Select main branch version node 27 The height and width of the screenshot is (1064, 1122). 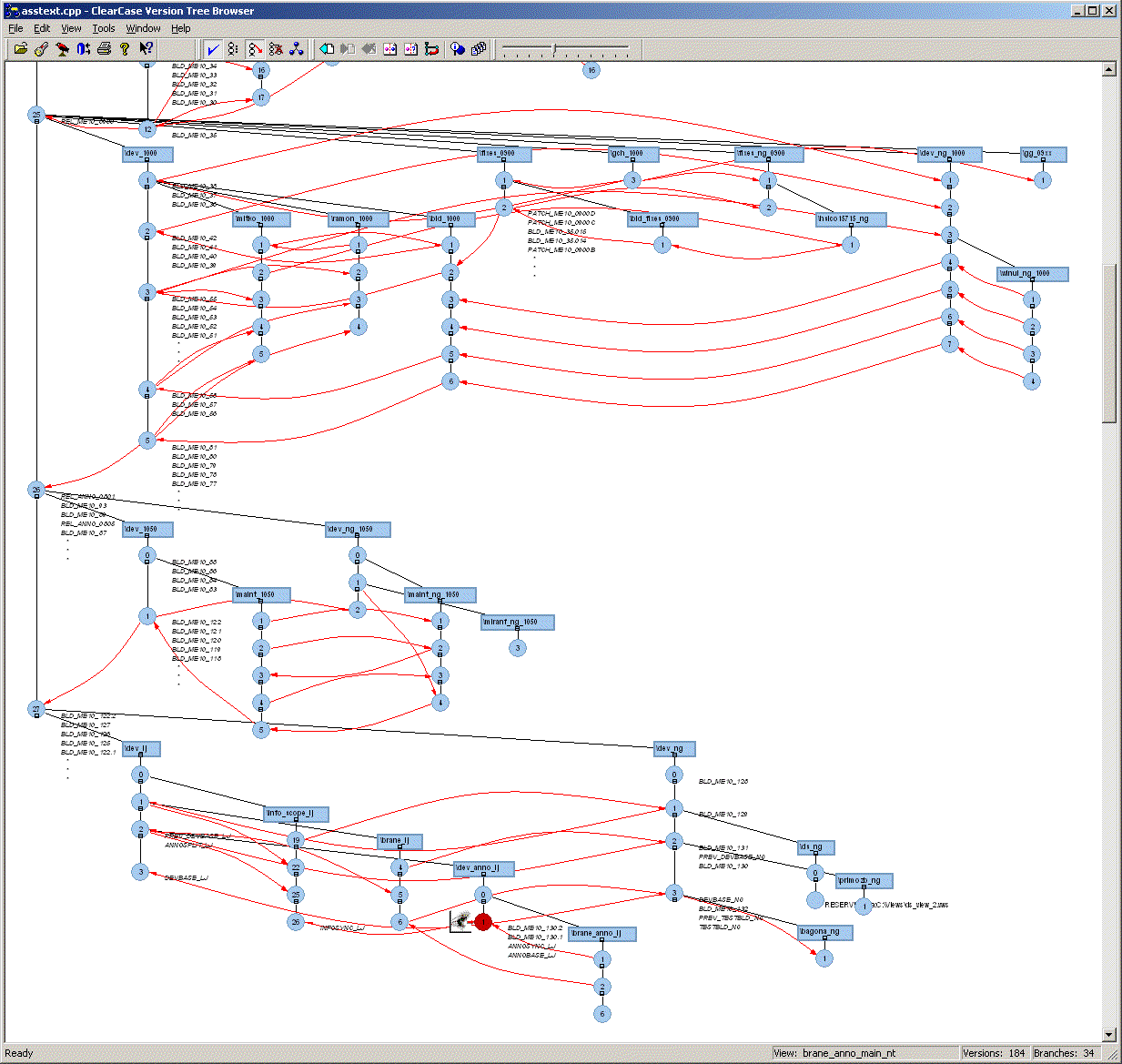click(36, 709)
